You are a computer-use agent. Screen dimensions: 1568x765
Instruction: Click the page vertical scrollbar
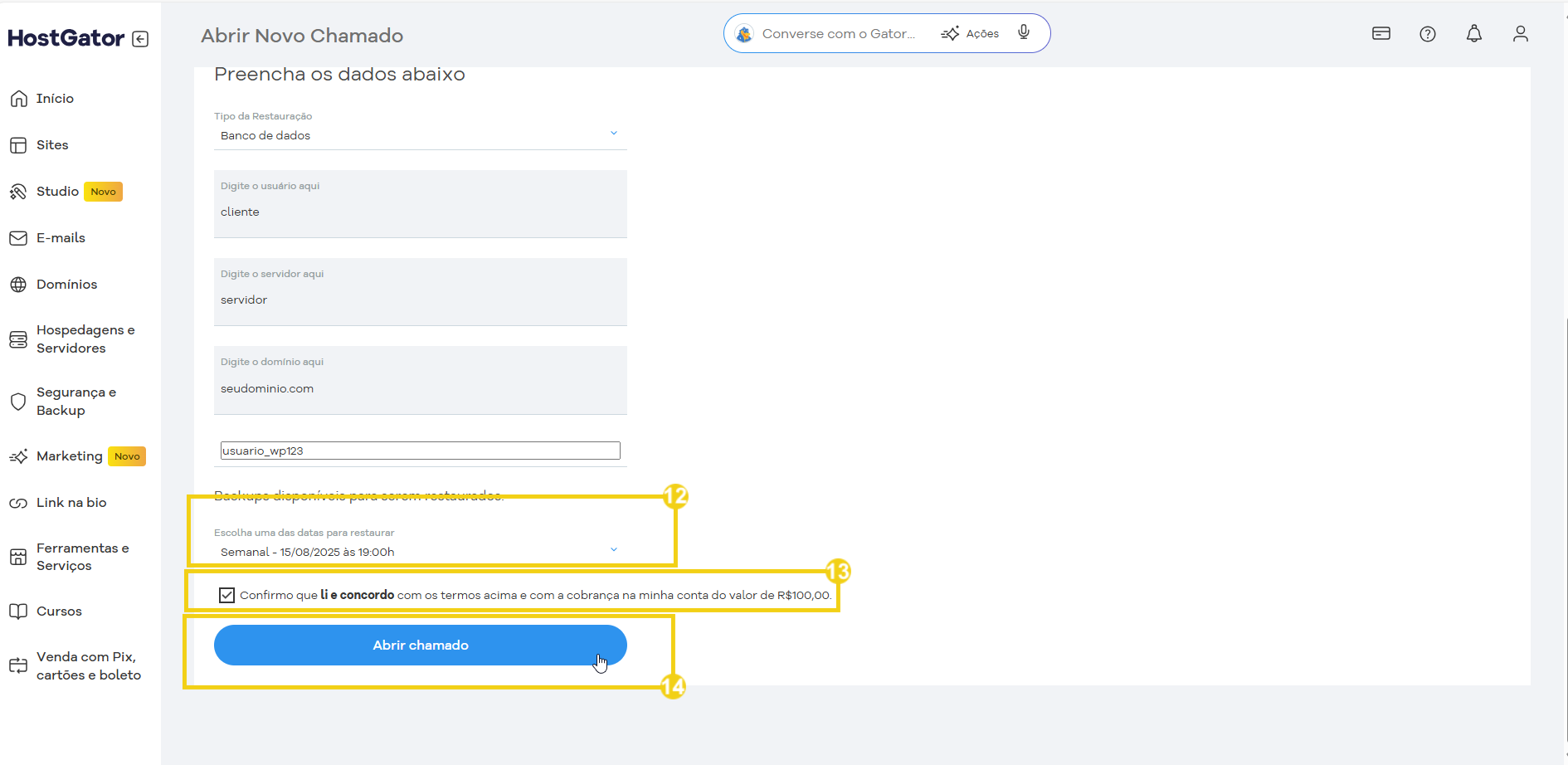1565,531
